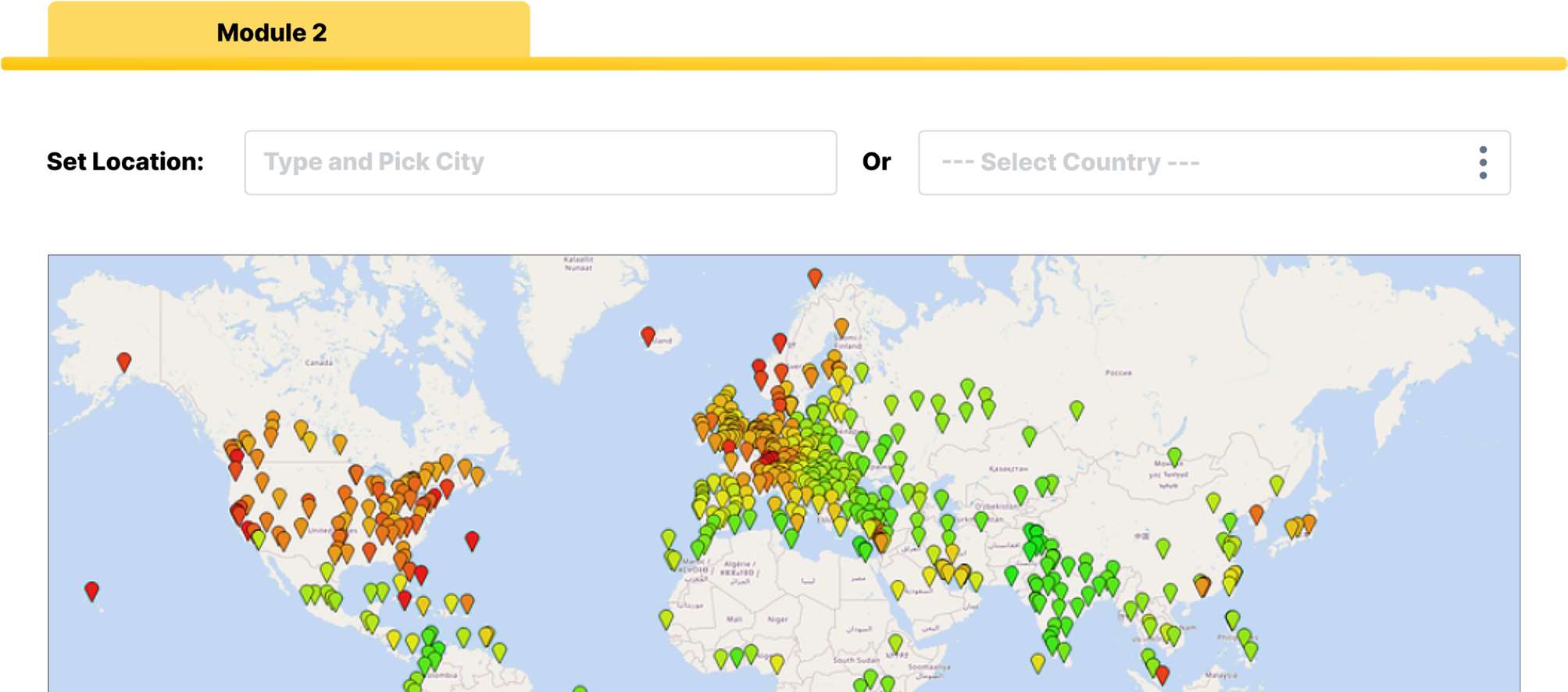Select the red marker in Alaska
The width and height of the screenshot is (1568, 692).
coord(124,361)
